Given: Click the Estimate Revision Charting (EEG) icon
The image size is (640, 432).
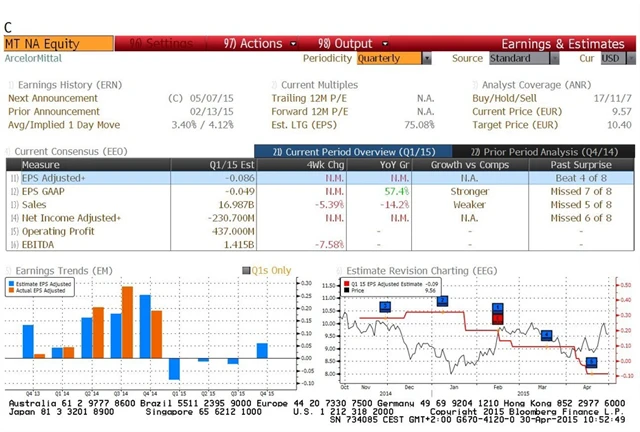Looking at the screenshot, I should click(x=339, y=269).
